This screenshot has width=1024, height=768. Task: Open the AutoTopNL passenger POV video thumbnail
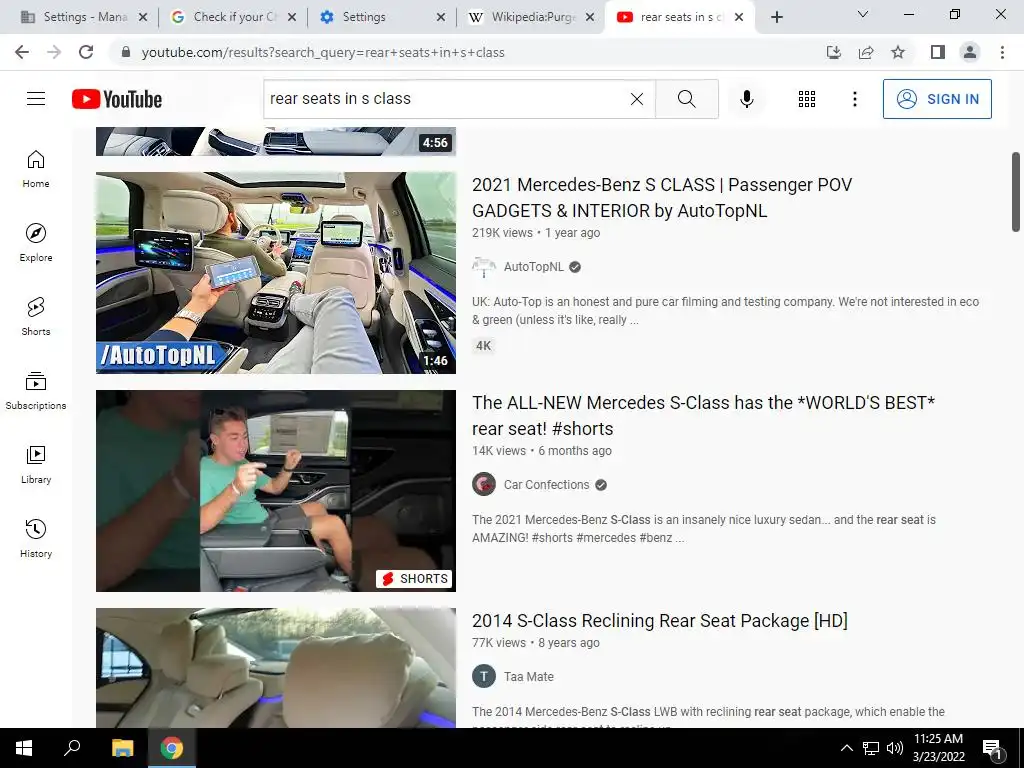tap(276, 273)
